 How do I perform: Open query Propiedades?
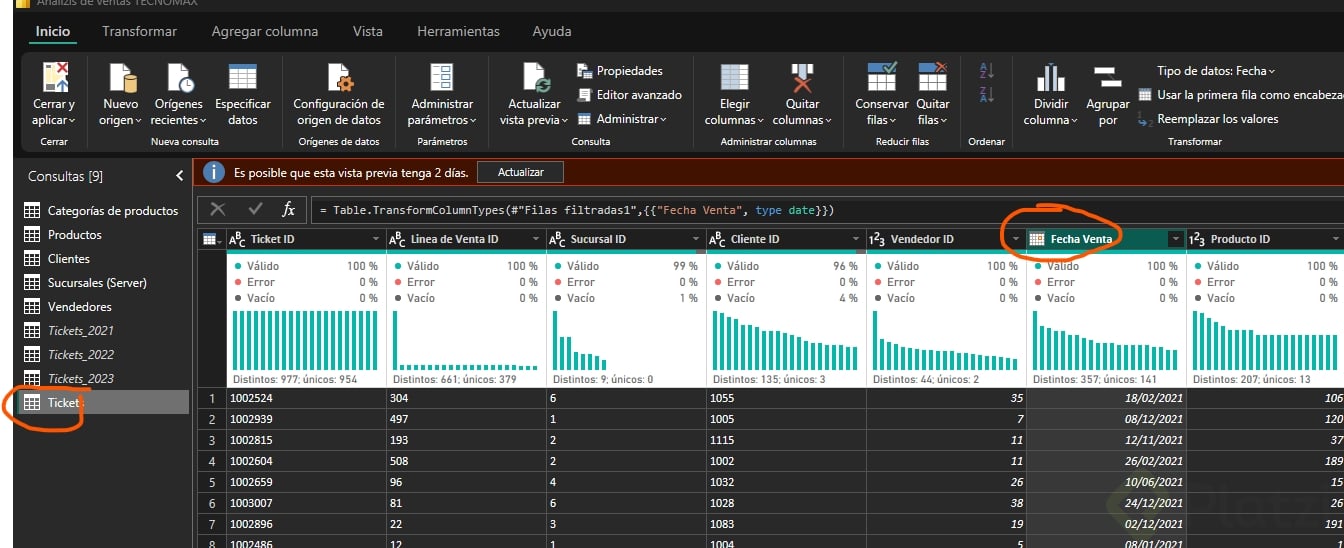(620, 71)
